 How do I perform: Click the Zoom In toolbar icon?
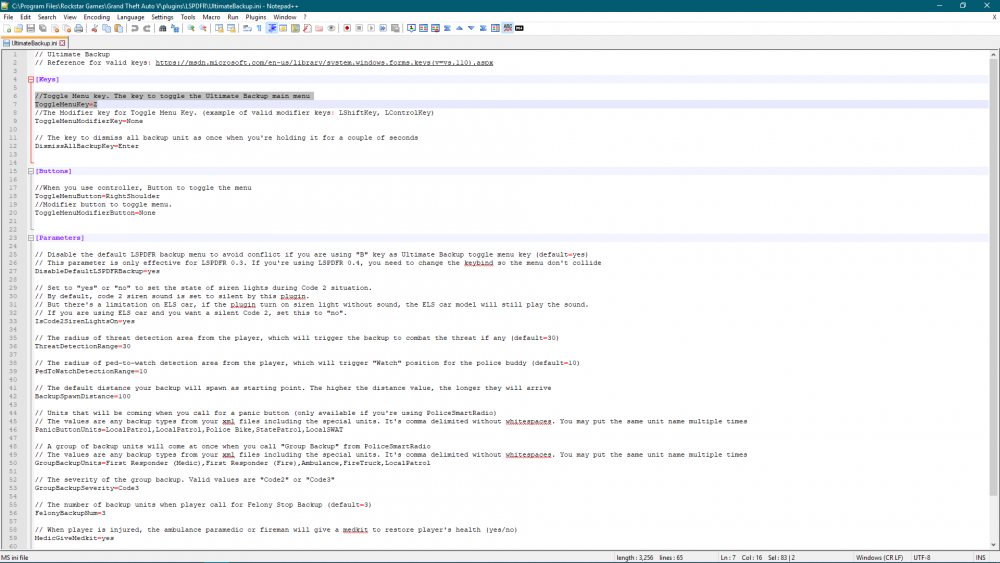[x=190, y=28]
